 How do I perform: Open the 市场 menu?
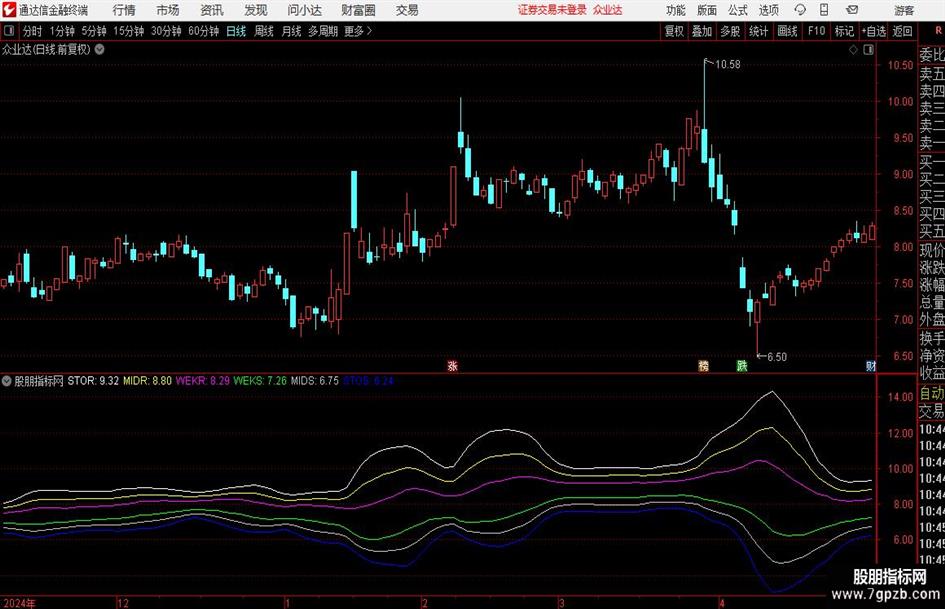168,10
